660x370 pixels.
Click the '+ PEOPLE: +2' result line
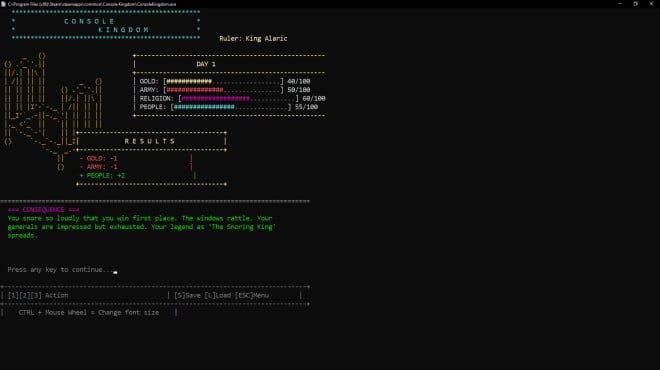pos(102,176)
